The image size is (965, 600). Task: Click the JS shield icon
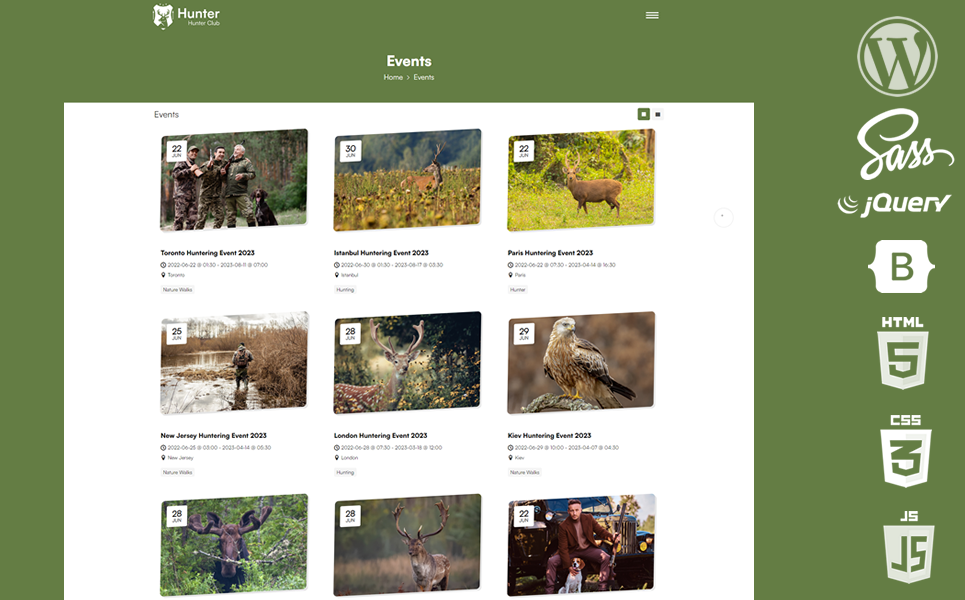tap(907, 546)
